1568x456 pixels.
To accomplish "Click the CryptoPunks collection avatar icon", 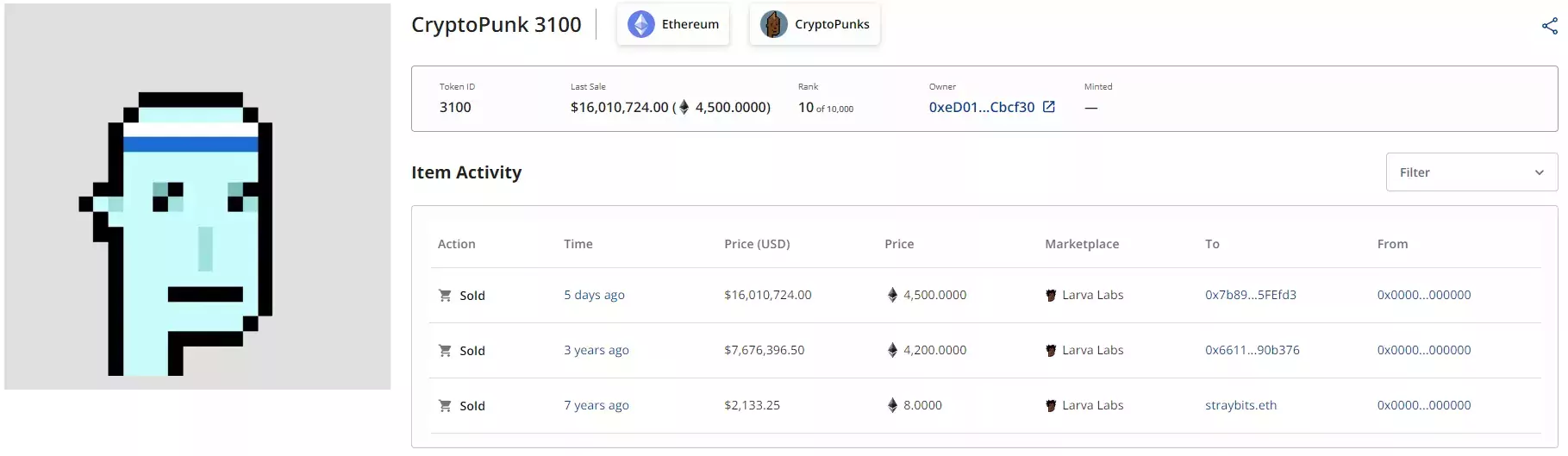I will click(773, 24).
